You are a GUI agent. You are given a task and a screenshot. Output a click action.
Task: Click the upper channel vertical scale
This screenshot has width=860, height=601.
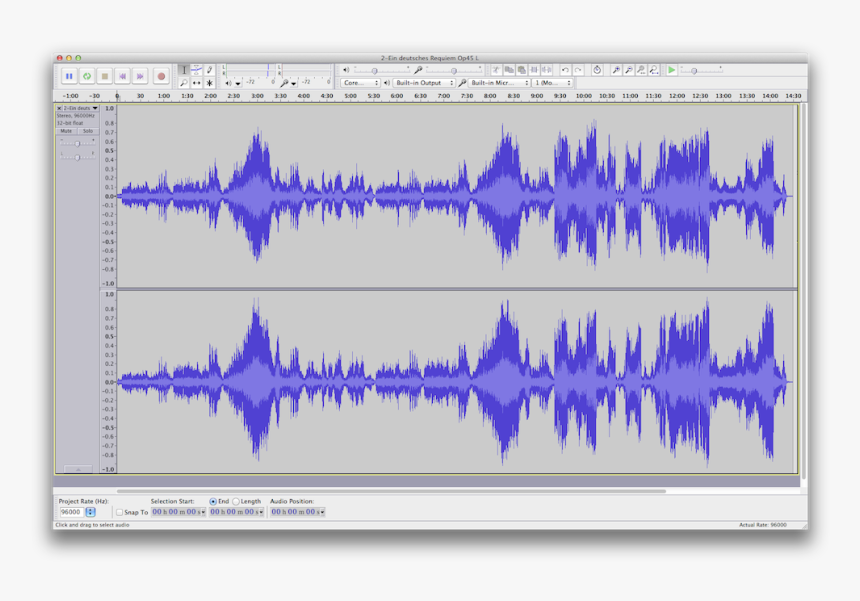pos(109,196)
